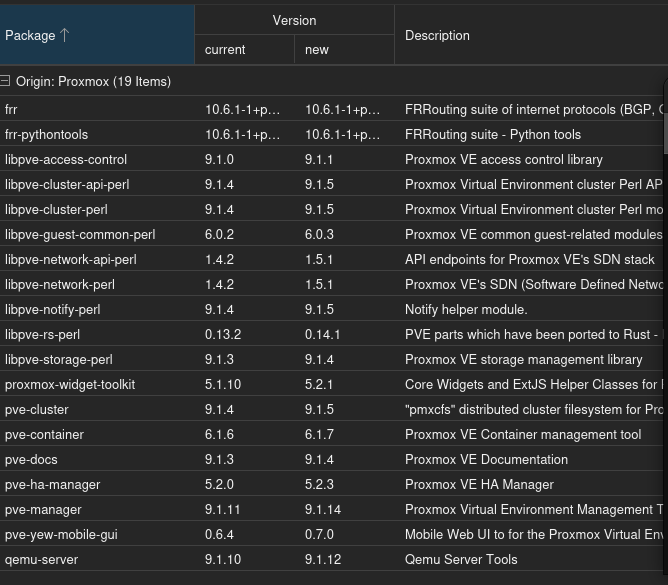
Task: Click the current version column header
Action: pyautogui.click(x=244, y=49)
